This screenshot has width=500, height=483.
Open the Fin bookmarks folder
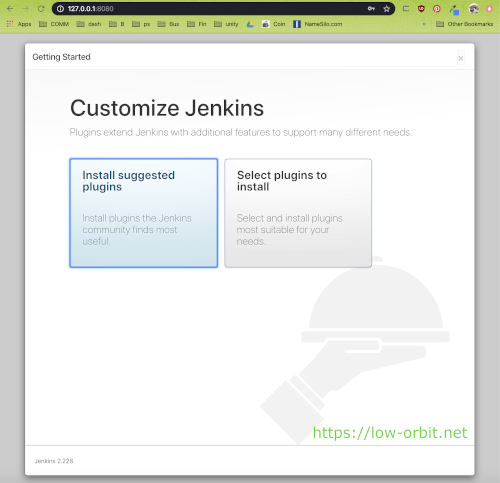click(x=197, y=24)
